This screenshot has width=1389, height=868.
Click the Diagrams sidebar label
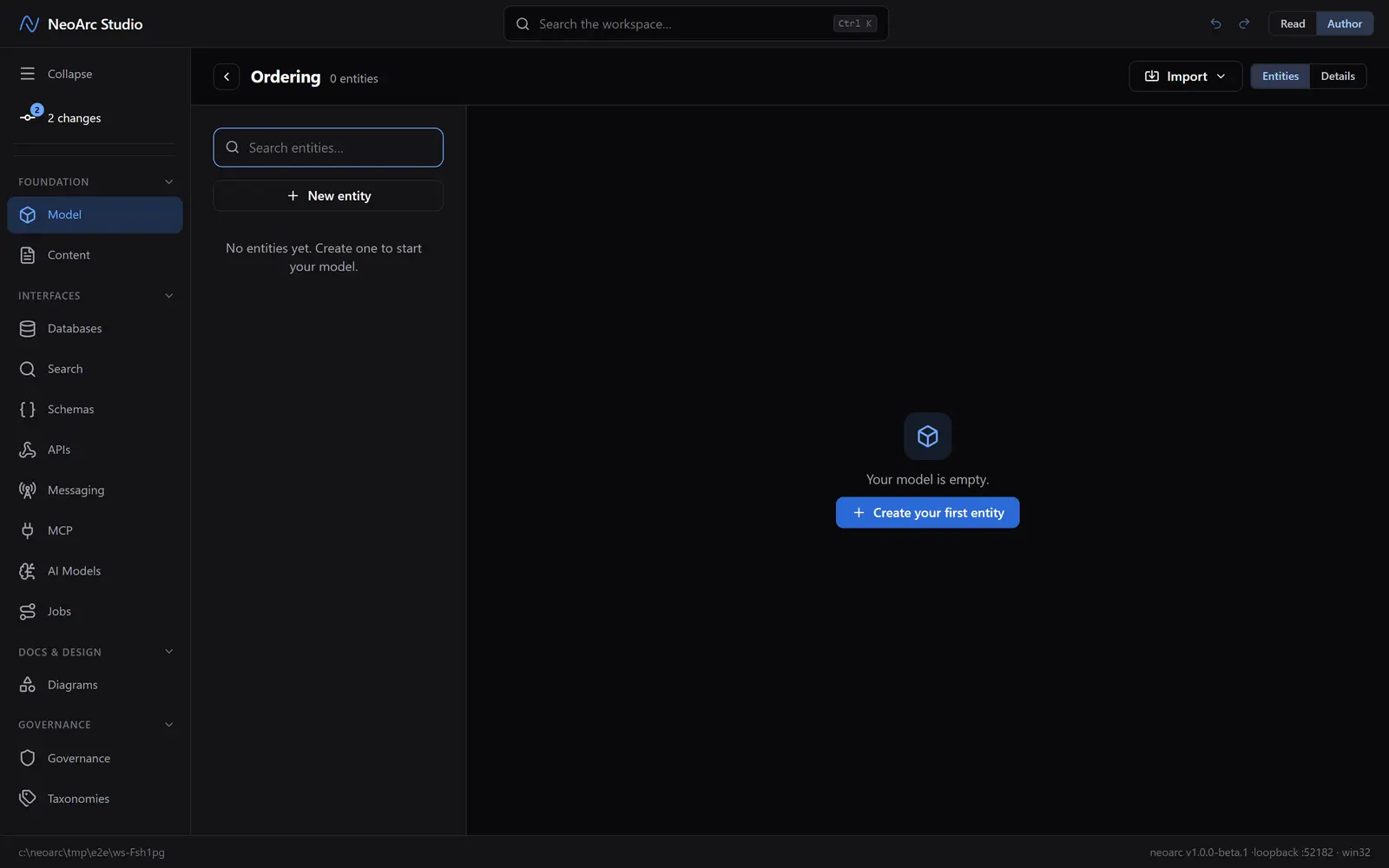pyautogui.click(x=73, y=685)
